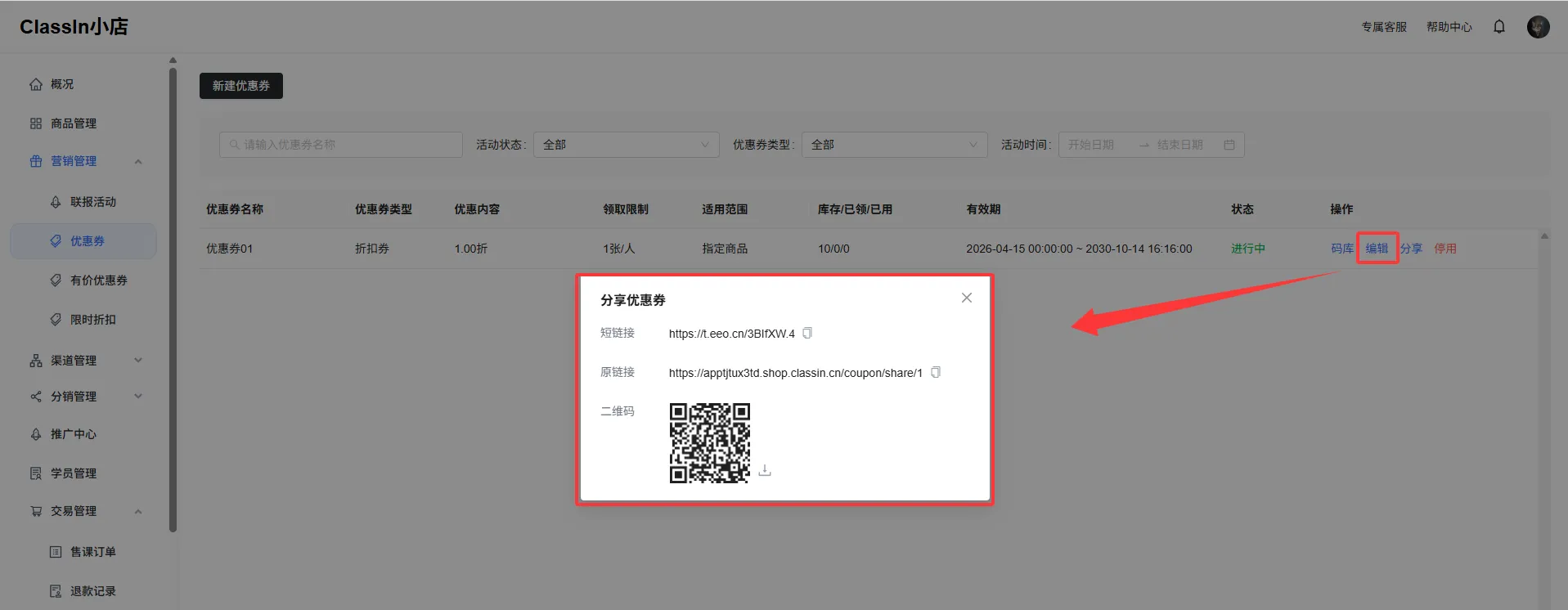This screenshot has width=1568, height=610.
Task: Open the 活动状态 dropdown
Action: (x=627, y=145)
